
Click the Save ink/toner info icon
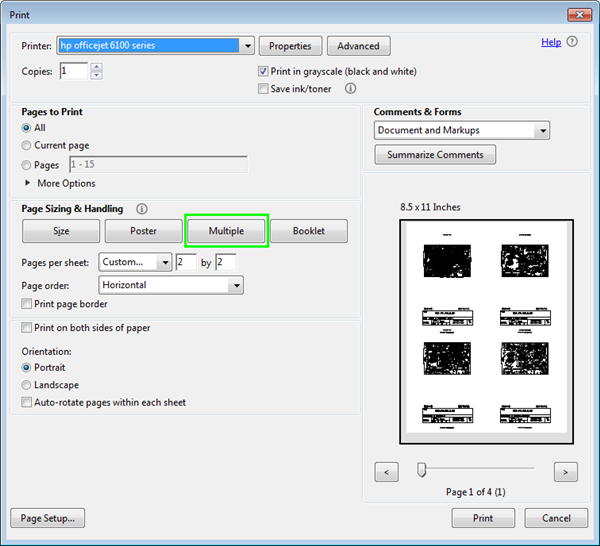[351, 89]
